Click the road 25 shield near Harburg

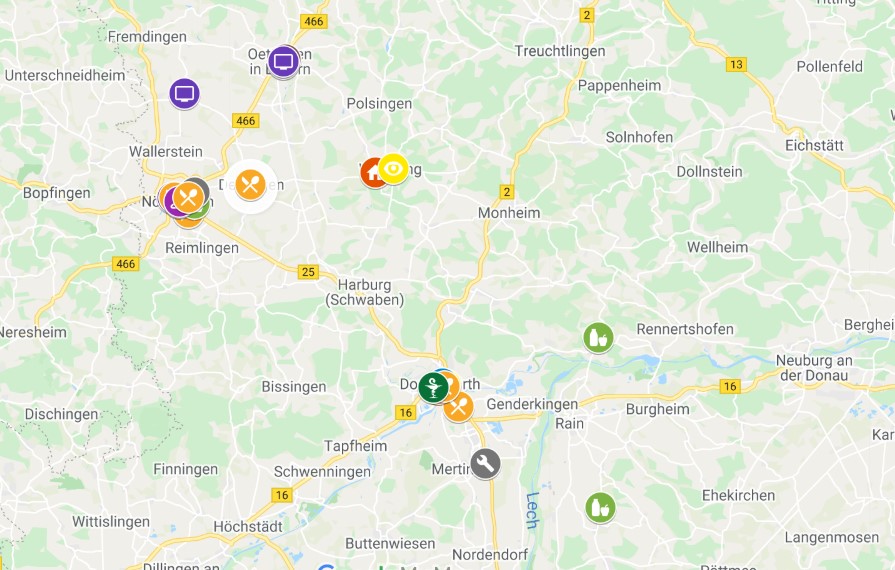tap(308, 272)
